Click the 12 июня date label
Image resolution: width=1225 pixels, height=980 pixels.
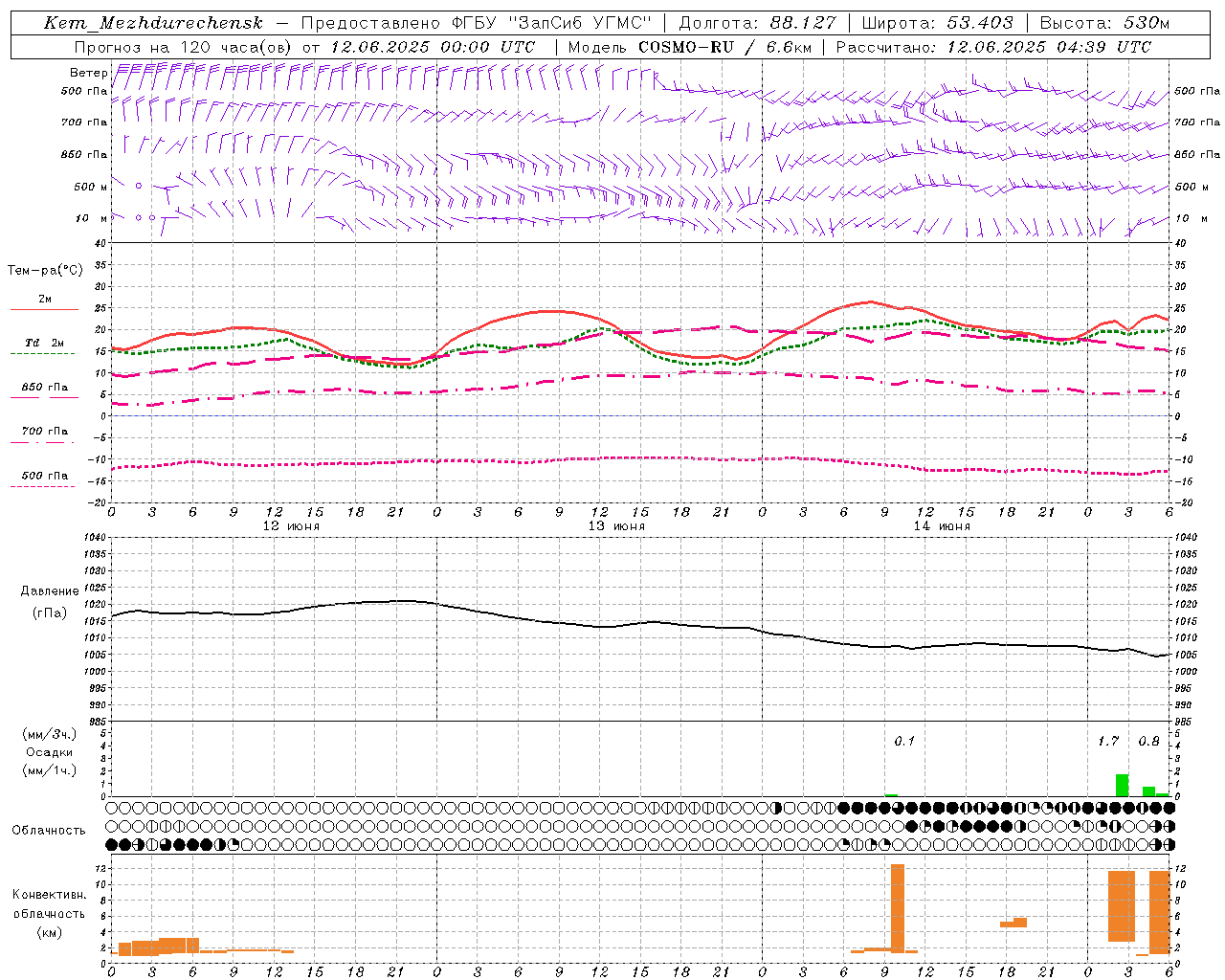coord(291,526)
